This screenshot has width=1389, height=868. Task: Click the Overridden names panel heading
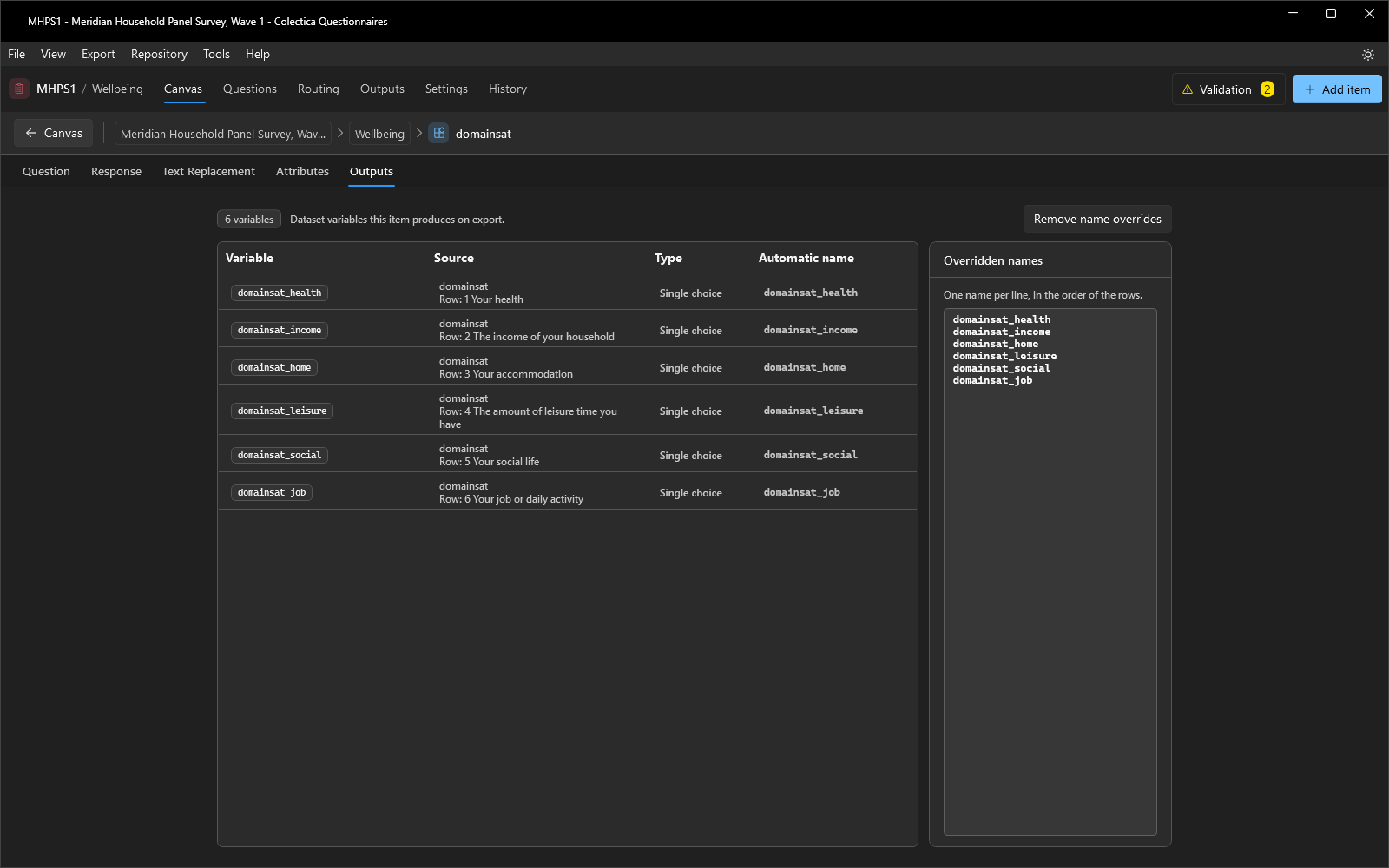tap(993, 260)
